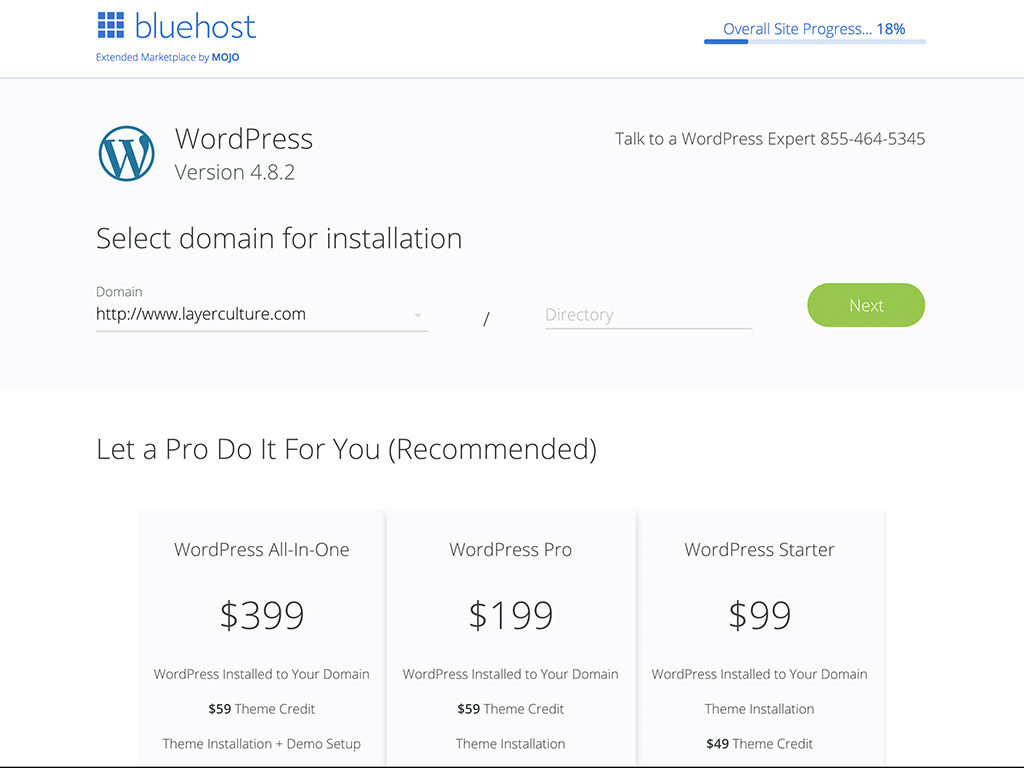Click the bluehost wordmark
The height and width of the screenshot is (768, 1024).
pos(195,27)
